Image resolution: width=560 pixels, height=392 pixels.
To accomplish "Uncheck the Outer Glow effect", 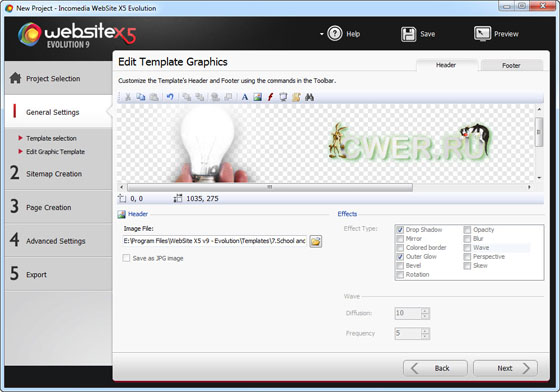I will click(x=400, y=257).
